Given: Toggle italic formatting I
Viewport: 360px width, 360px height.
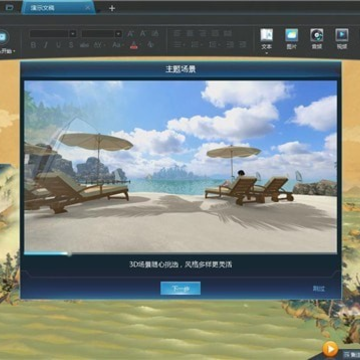Looking at the screenshot, I should coord(46,45).
